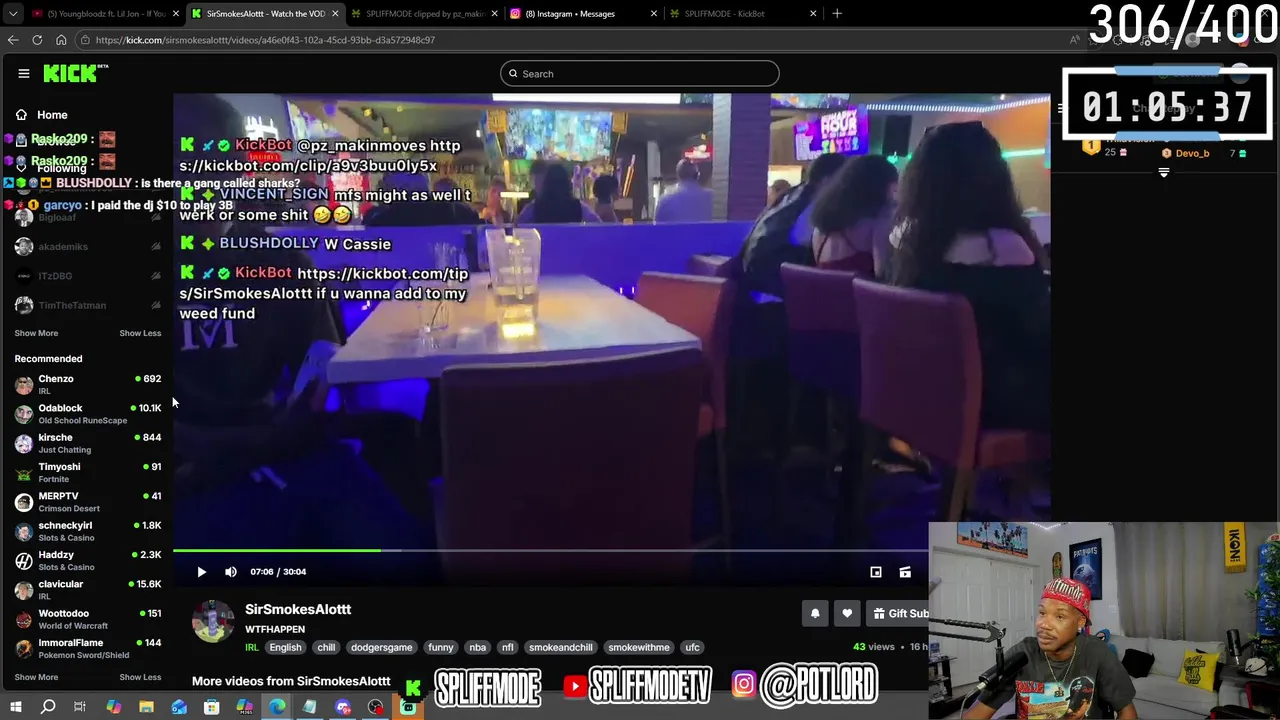Expand Show More under Recommended

coord(36,677)
